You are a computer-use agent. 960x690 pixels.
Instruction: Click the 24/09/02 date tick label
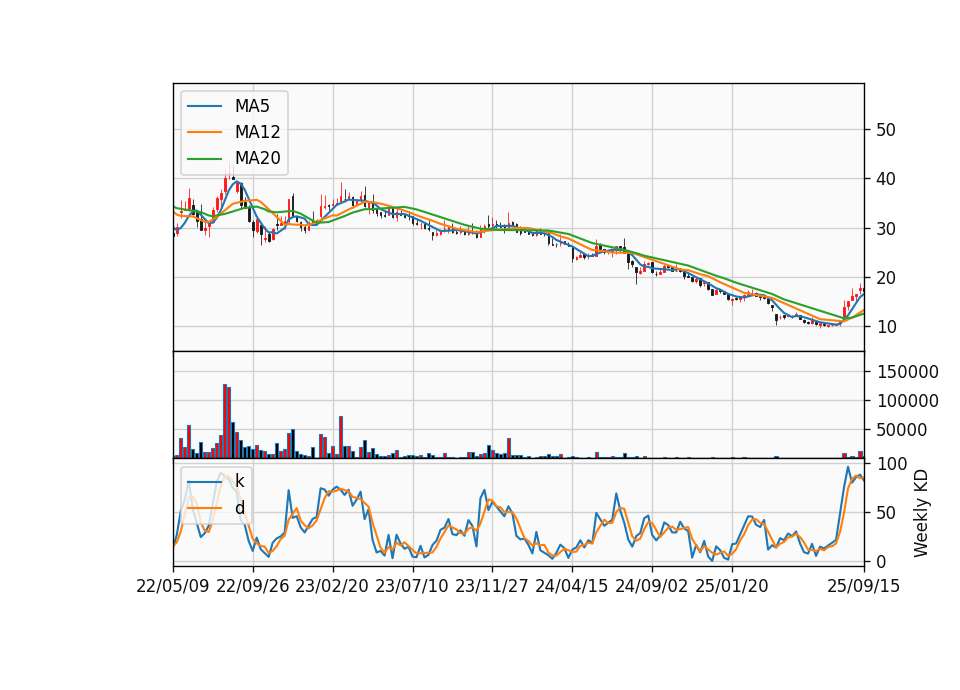651,586
